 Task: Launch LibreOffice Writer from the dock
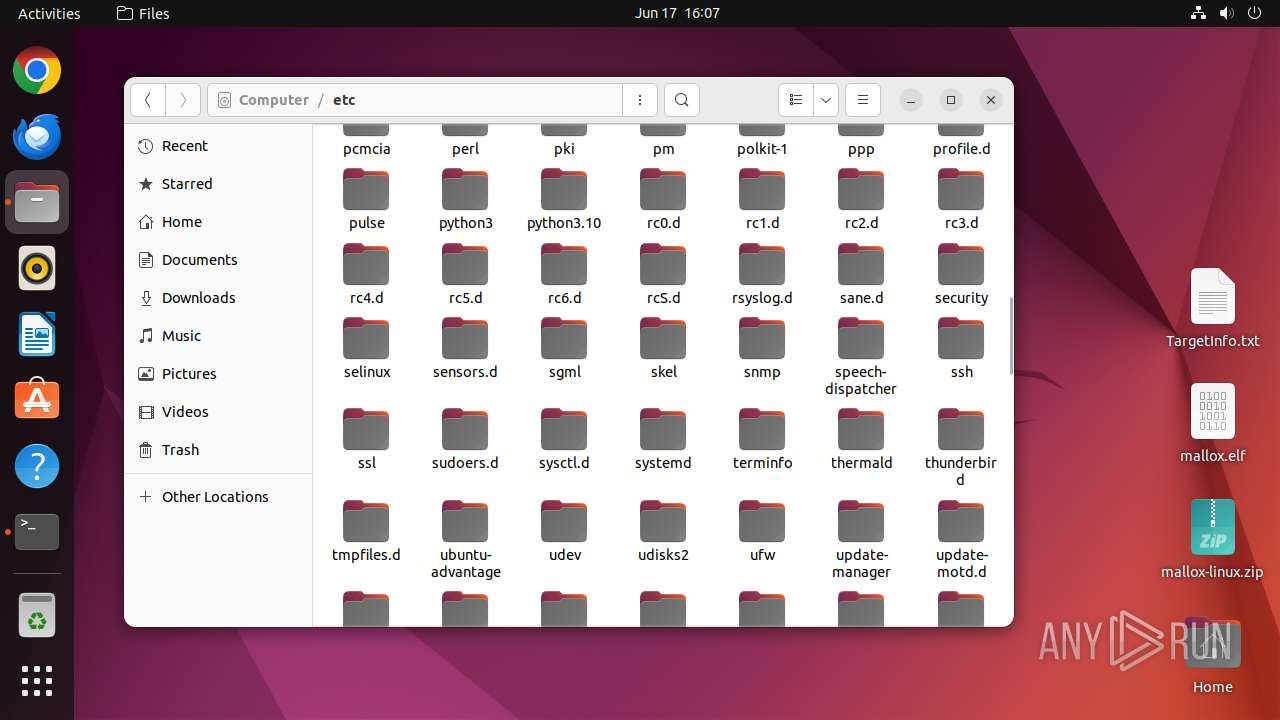click(x=37, y=334)
